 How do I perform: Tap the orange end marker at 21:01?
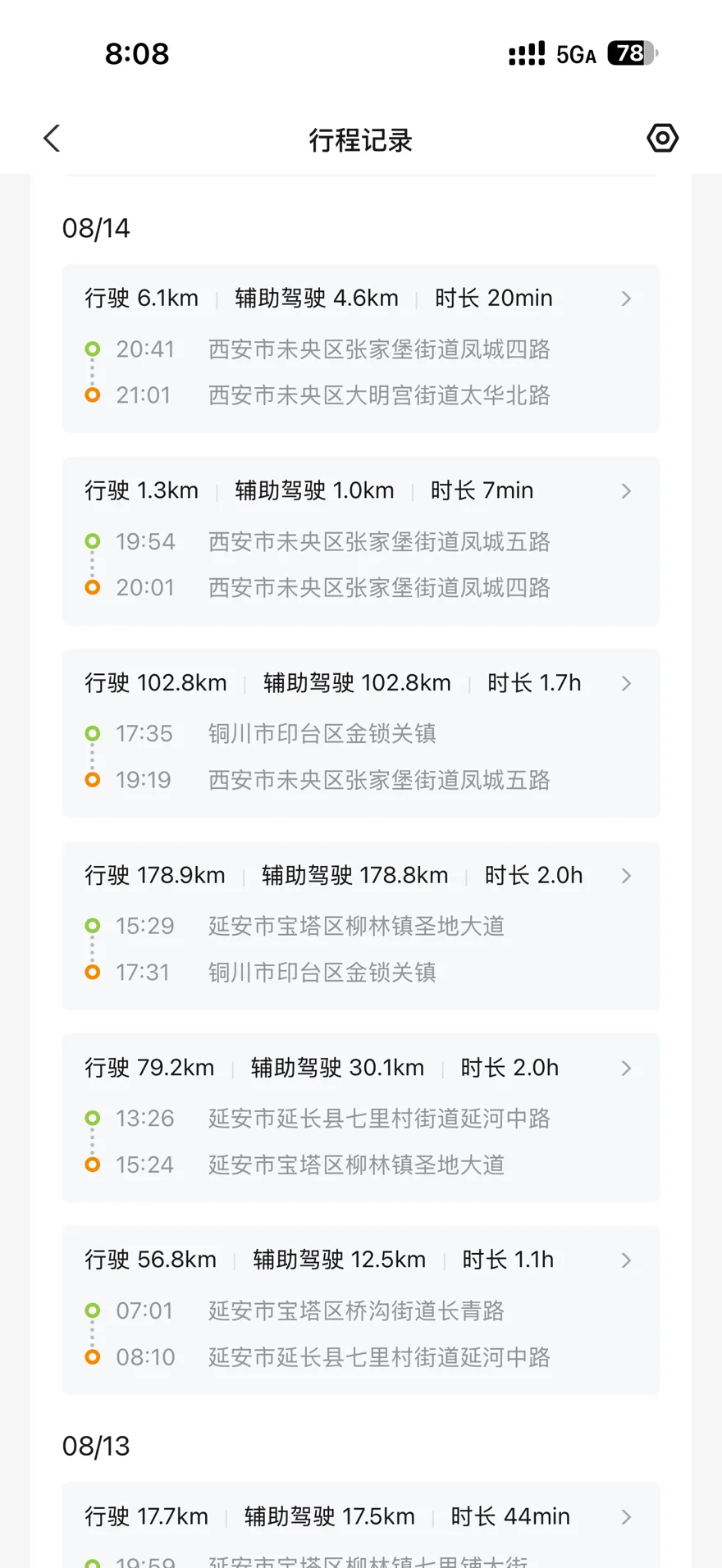[93, 395]
